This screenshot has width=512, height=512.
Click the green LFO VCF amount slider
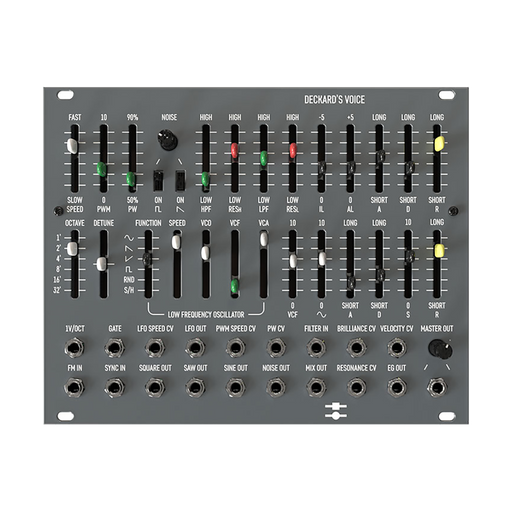235,286
